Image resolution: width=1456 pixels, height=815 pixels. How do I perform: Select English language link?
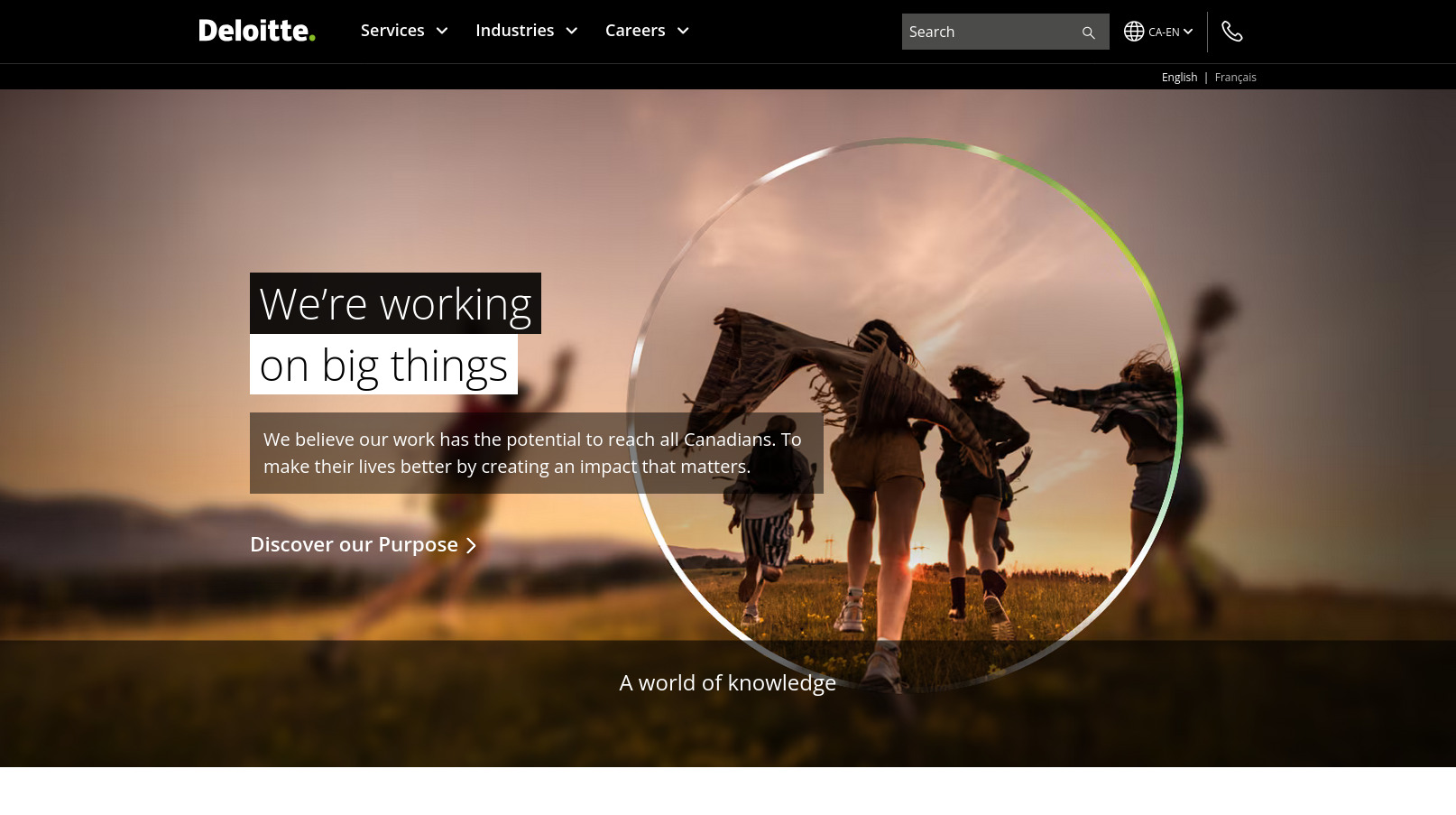(x=1179, y=78)
